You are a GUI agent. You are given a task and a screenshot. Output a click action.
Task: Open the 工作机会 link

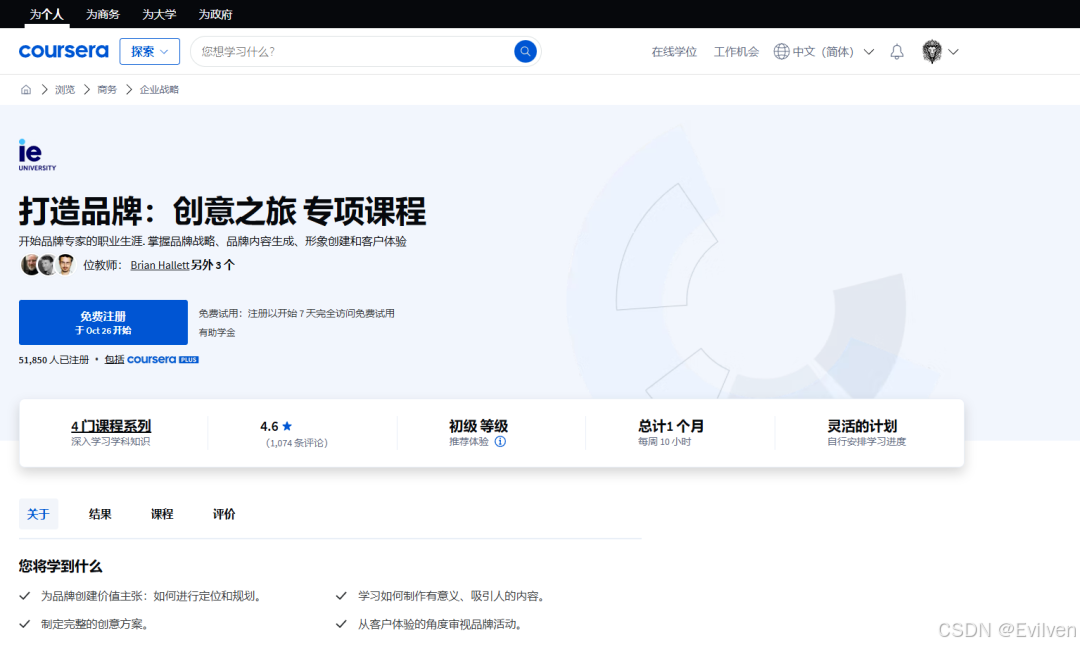[x=736, y=52]
